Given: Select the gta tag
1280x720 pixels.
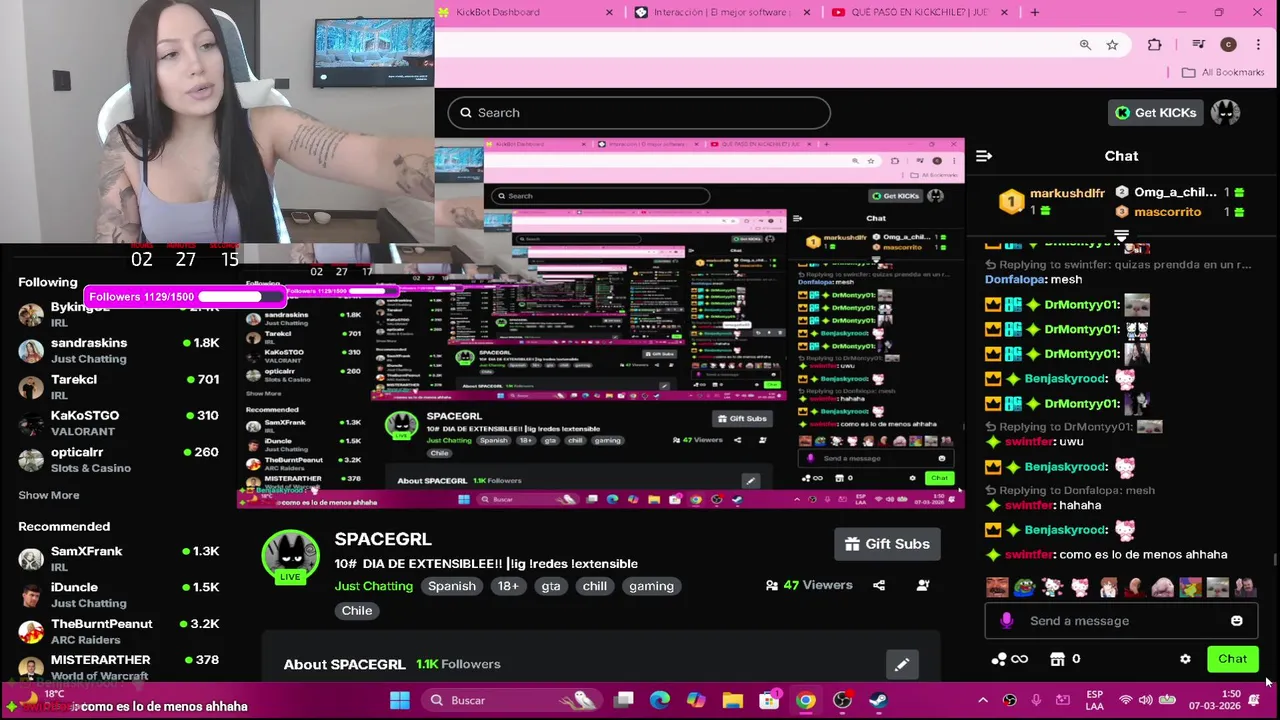Looking at the screenshot, I should (x=551, y=586).
